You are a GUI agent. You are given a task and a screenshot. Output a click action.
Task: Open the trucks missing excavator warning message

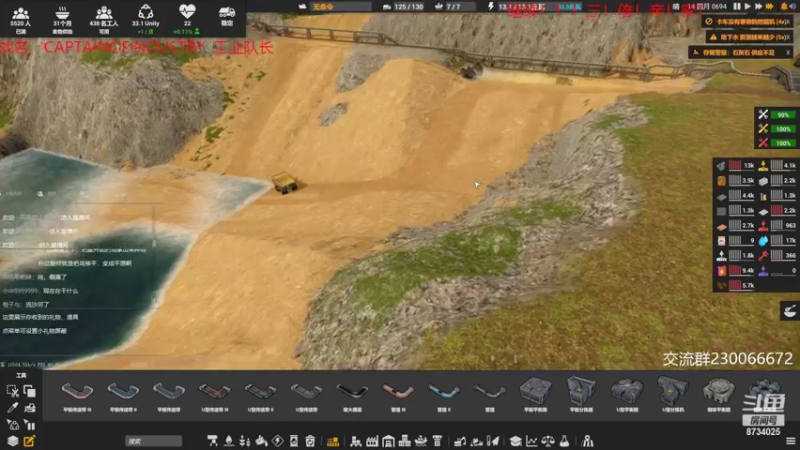pyautogui.click(x=747, y=22)
